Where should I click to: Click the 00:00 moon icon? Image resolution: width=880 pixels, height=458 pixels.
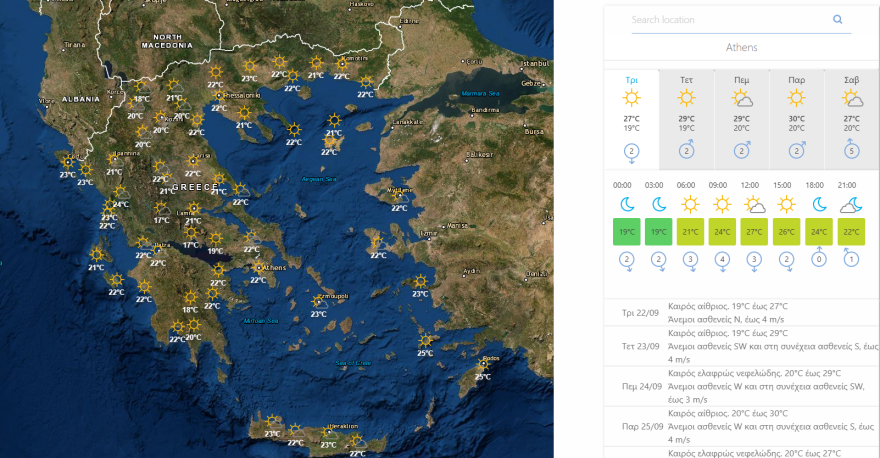[627, 204]
